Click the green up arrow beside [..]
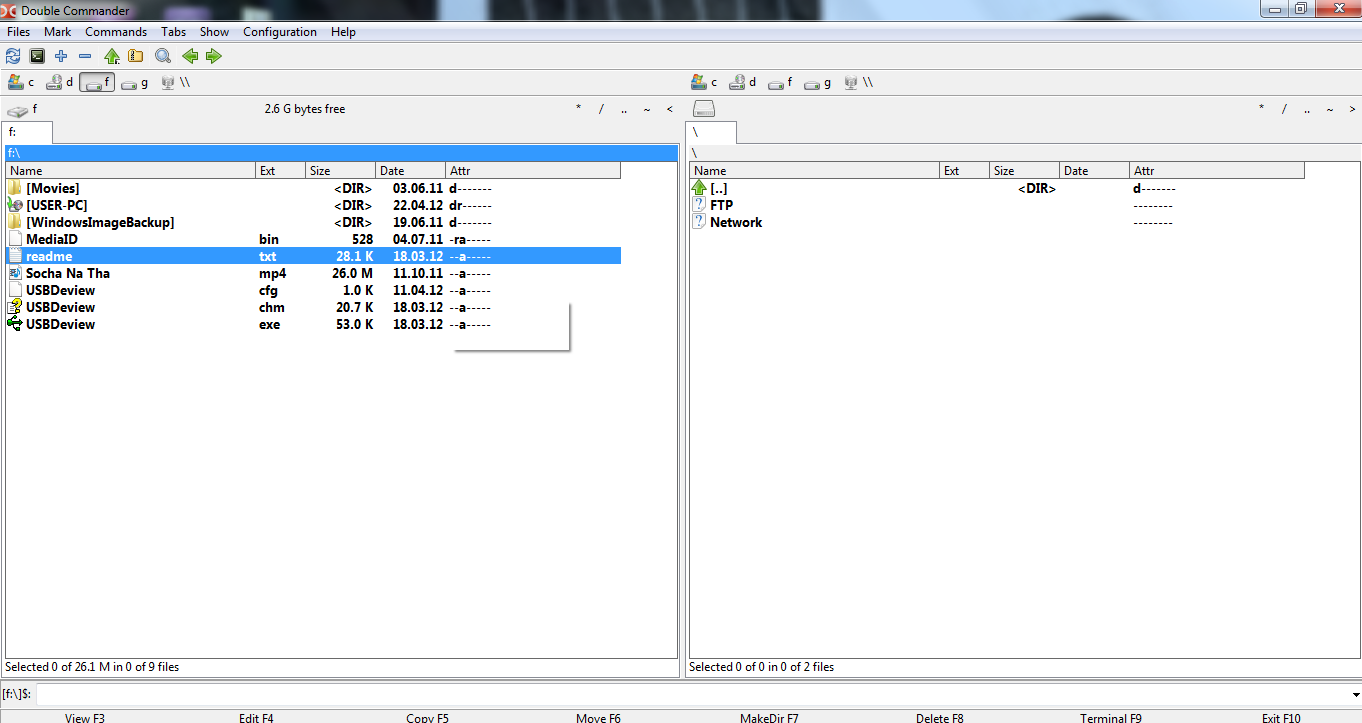Image resolution: width=1362 pixels, height=723 pixels. [699, 188]
